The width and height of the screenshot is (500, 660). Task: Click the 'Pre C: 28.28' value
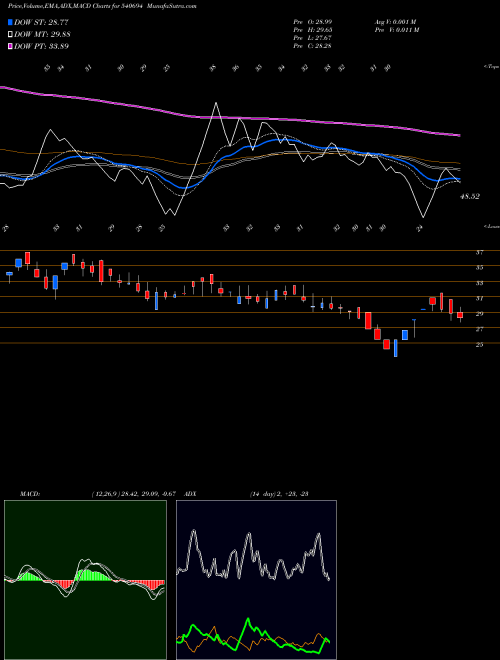pyautogui.click(x=312, y=46)
